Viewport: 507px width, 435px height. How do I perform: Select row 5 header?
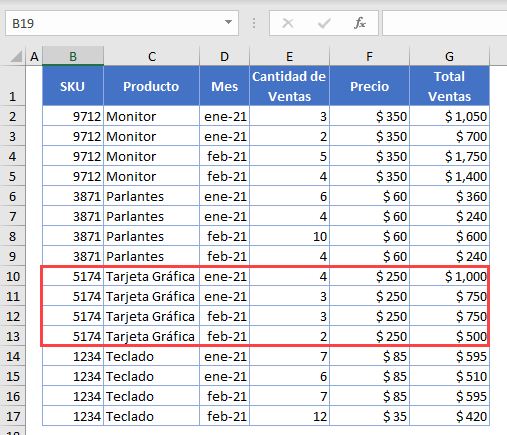click(13, 176)
